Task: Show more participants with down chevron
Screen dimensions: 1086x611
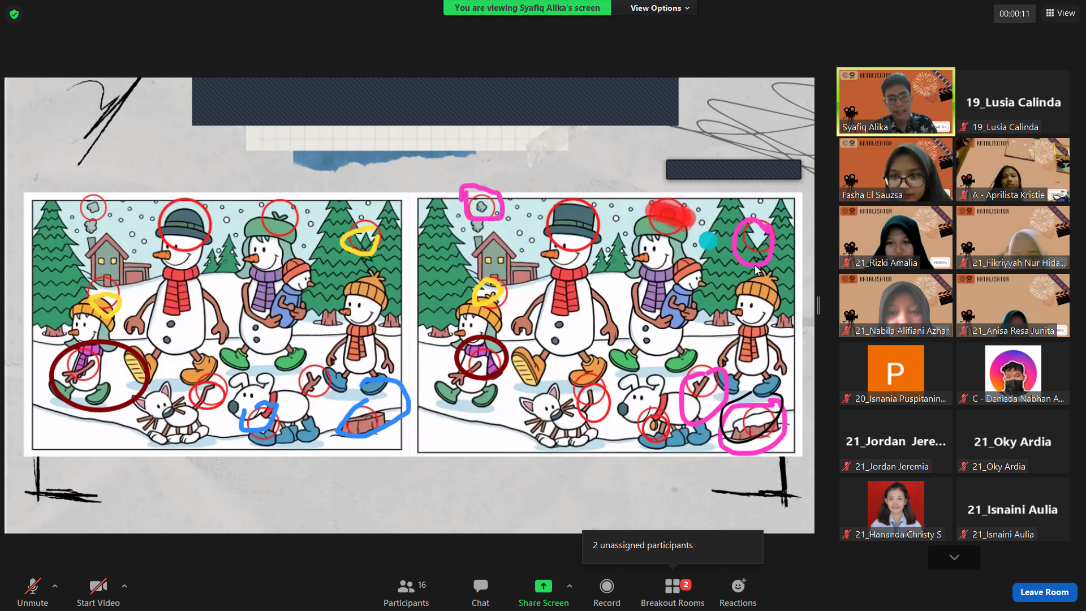Action: coord(954,557)
